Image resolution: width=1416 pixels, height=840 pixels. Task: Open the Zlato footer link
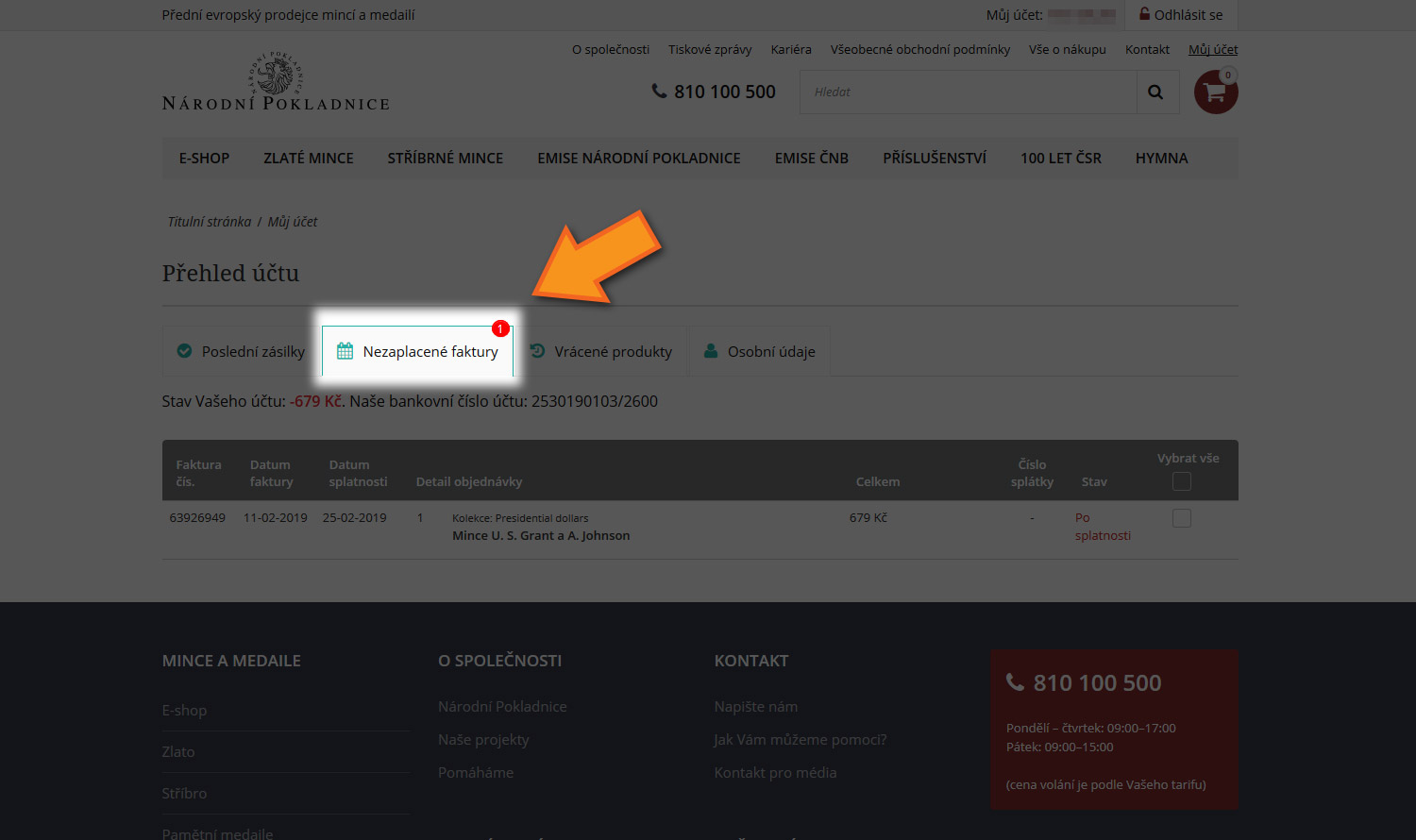tap(178, 752)
